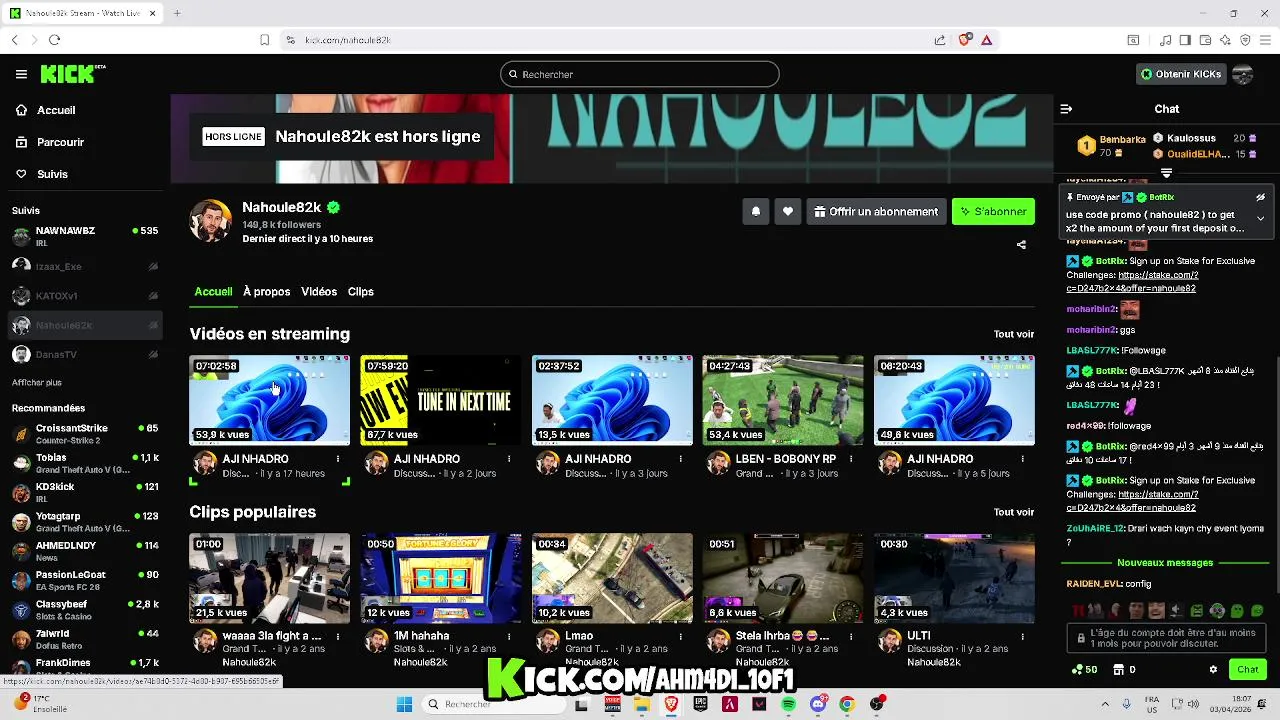1280x720 pixels.
Task: Reload the page
Action: click(x=54, y=40)
